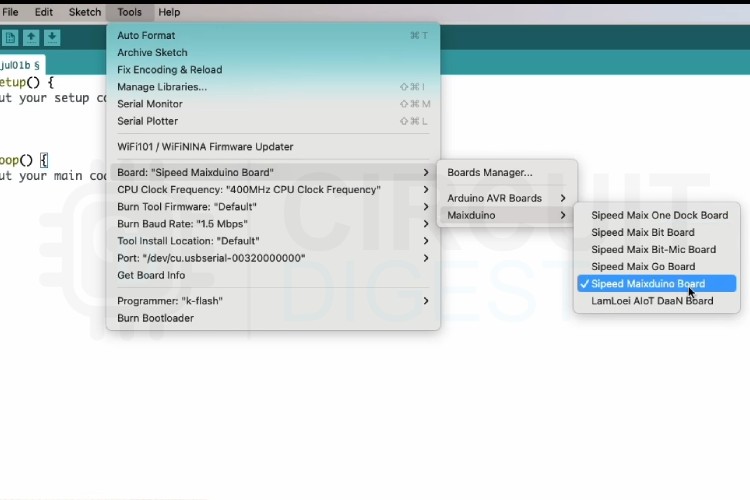750x500 pixels.
Task: Open the Help menu
Action: [169, 12]
